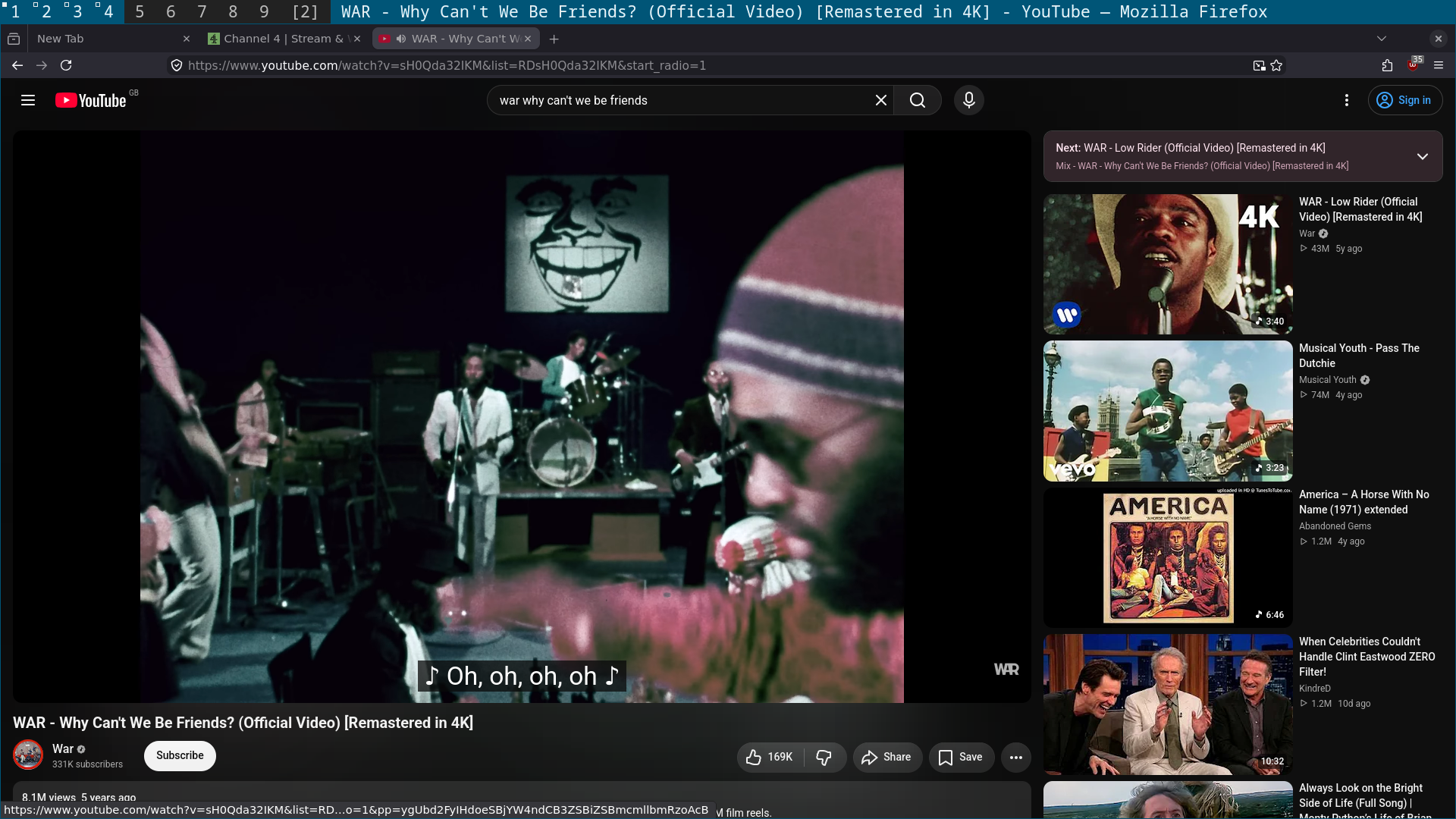Switch to workspace 1

[14, 11]
